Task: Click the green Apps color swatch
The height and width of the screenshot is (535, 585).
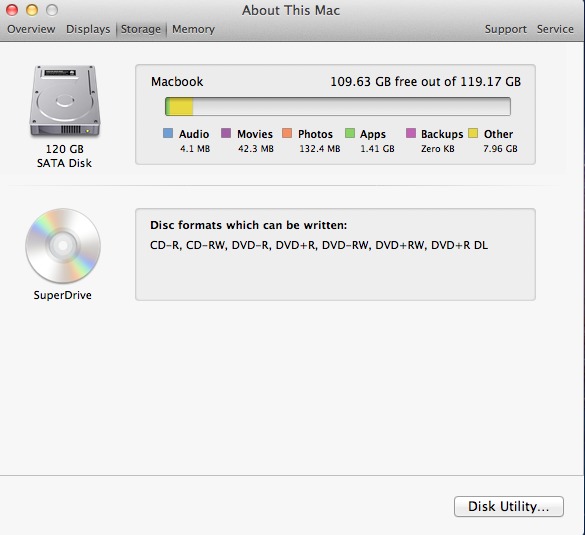Action: (350, 133)
